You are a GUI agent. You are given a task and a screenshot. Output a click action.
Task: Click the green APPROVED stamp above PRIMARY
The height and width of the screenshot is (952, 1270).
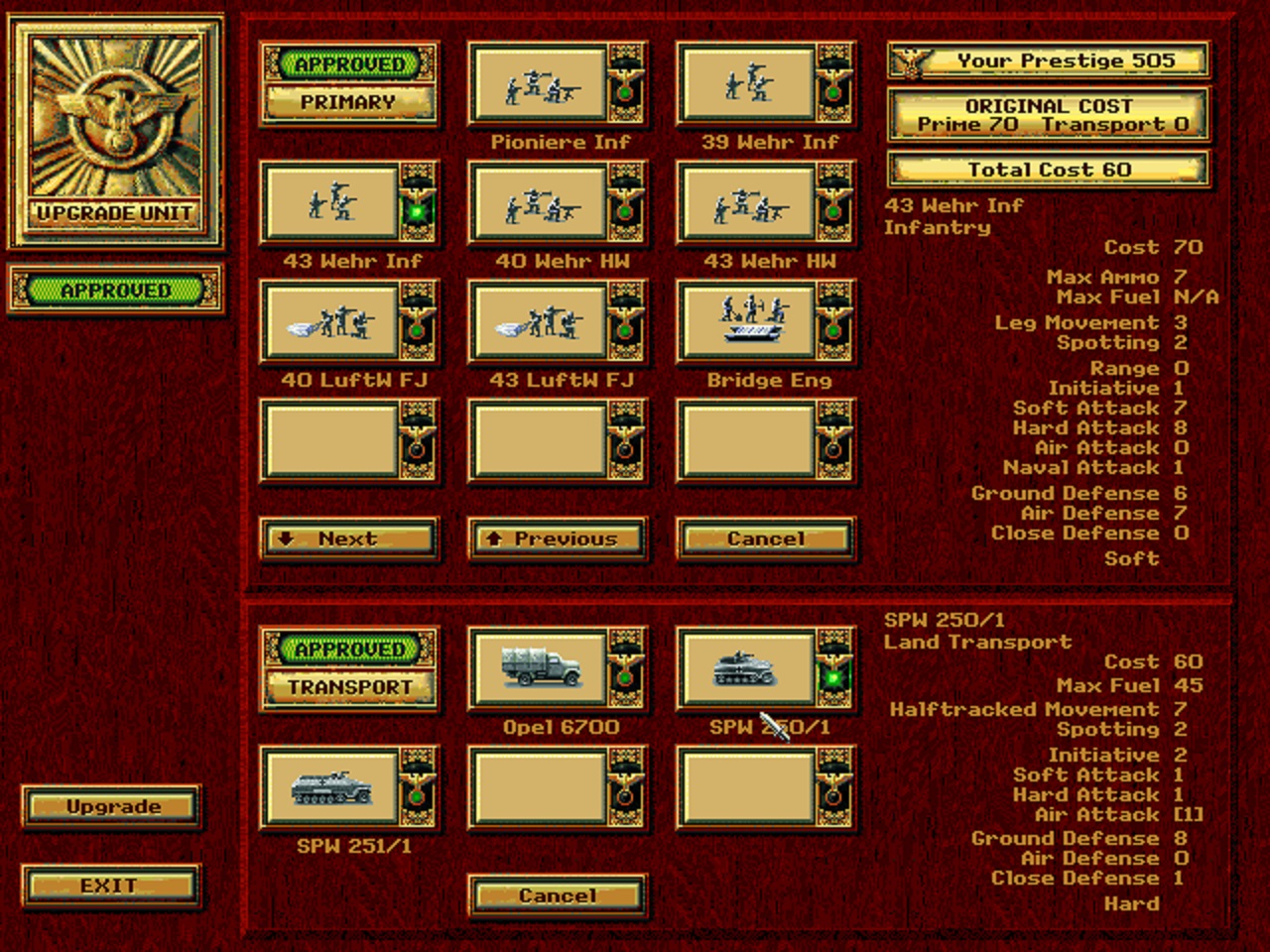point(349,64)
